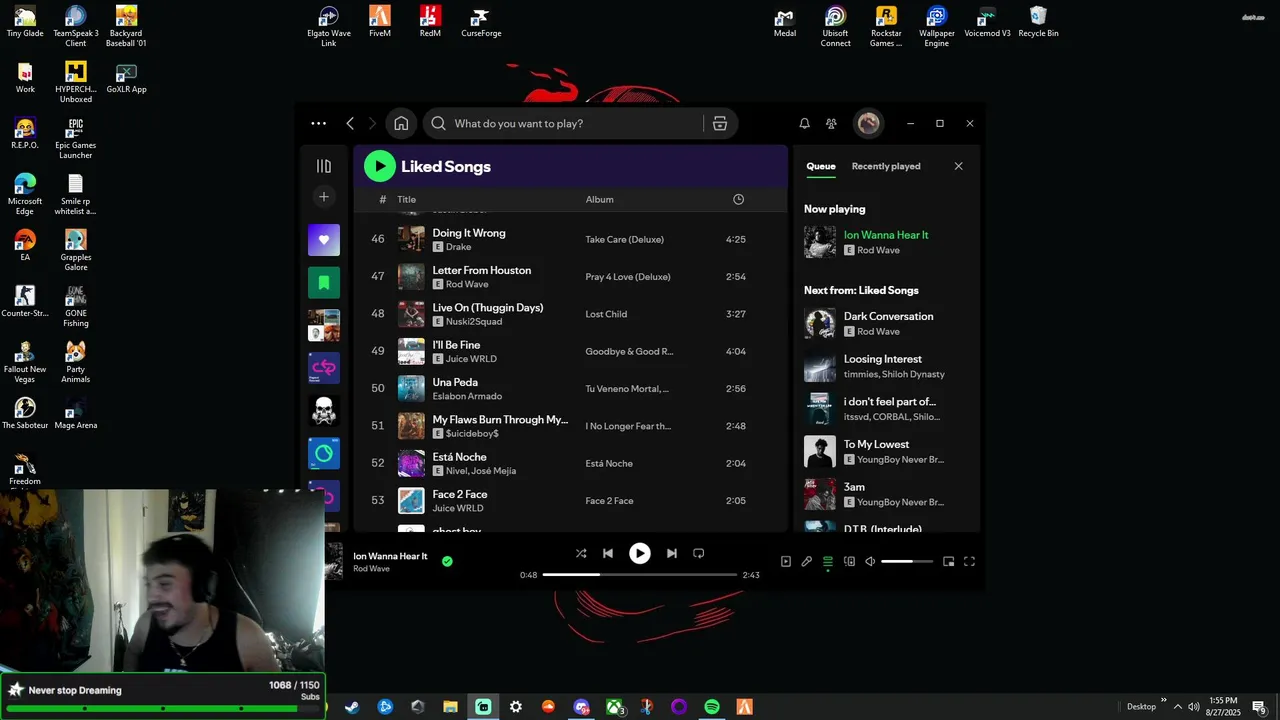Open album link 'Face 2 Face'
This screenshot has width=1280, height=720.
pyautogui.click(x=609, y=501)
